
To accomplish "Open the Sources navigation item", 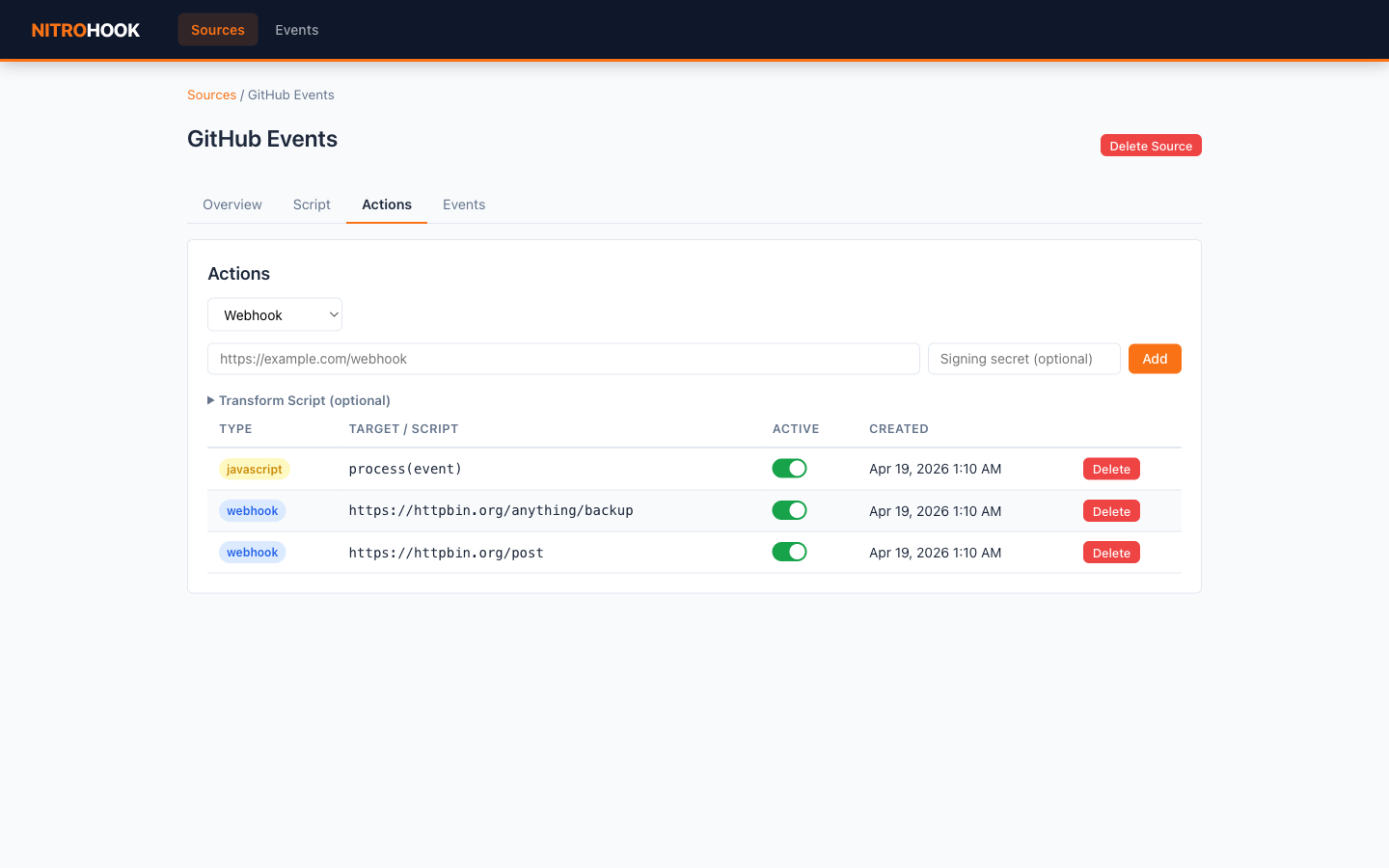I will [218, 30].
